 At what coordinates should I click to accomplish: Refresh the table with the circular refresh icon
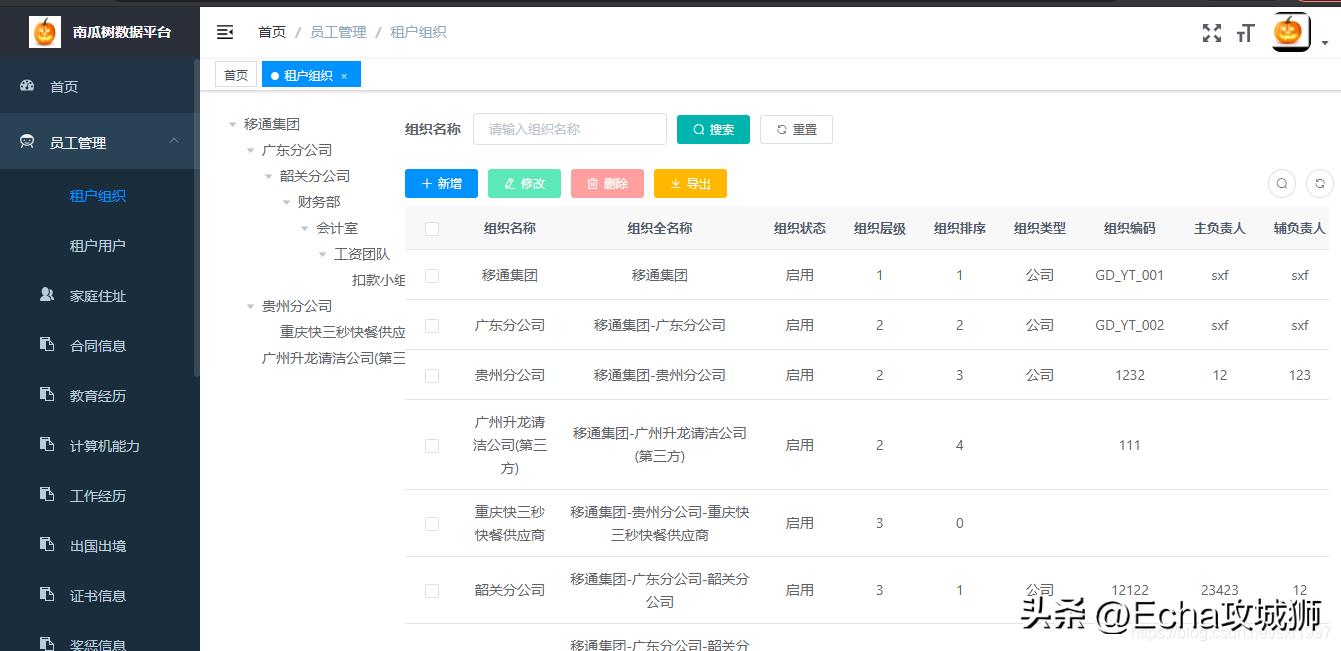coord(1318,183)
